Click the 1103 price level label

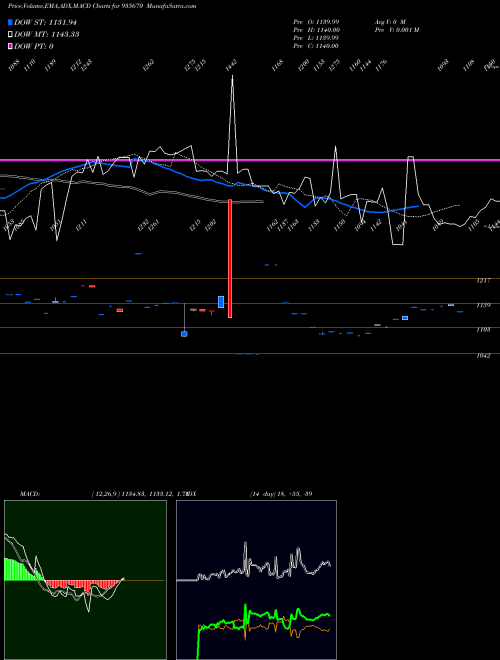point(483,330)
